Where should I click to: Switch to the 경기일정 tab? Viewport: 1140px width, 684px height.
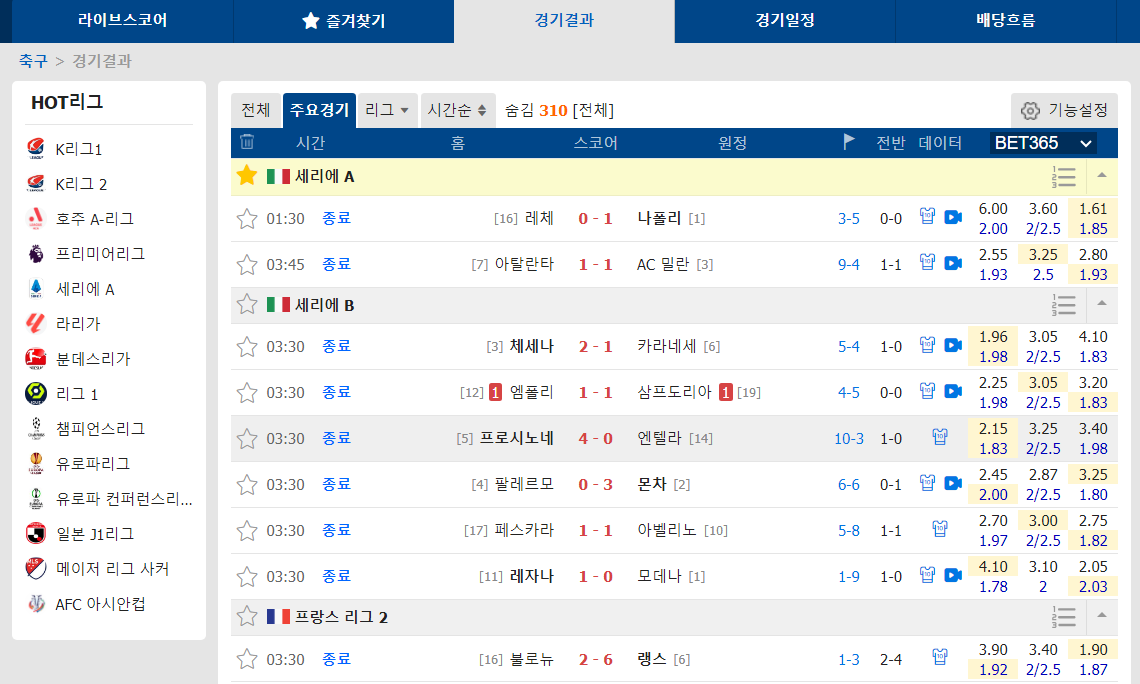(x=783, y=21)
